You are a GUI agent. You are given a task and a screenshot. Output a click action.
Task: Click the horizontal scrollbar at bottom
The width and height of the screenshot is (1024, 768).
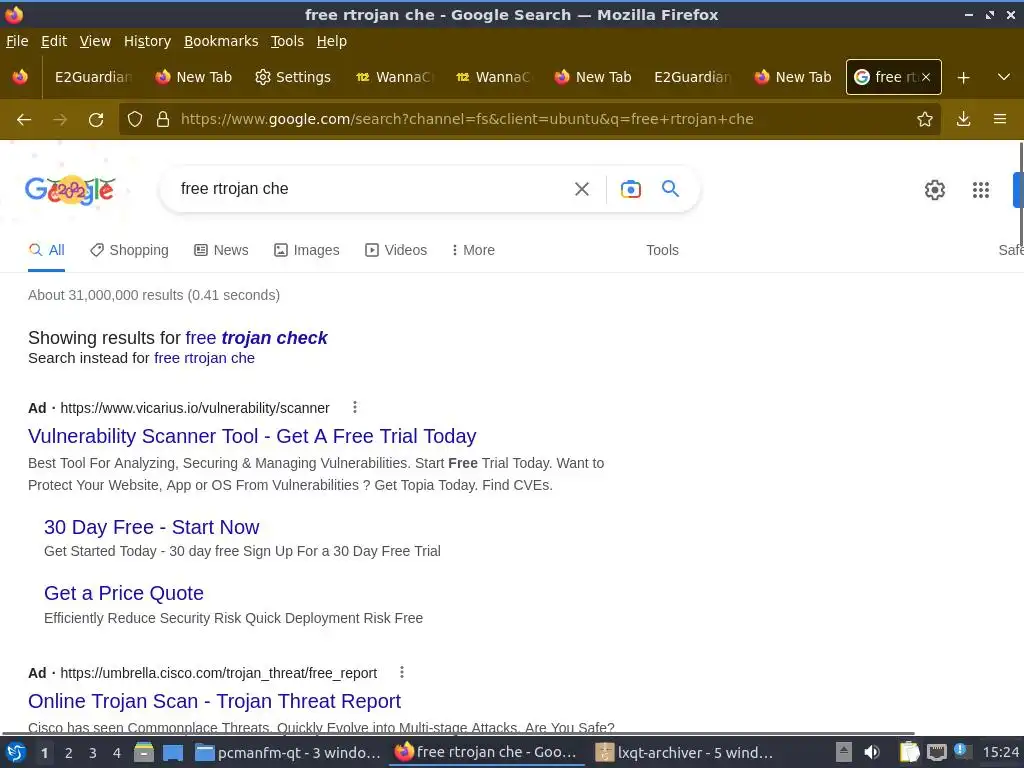pos(458,734)
